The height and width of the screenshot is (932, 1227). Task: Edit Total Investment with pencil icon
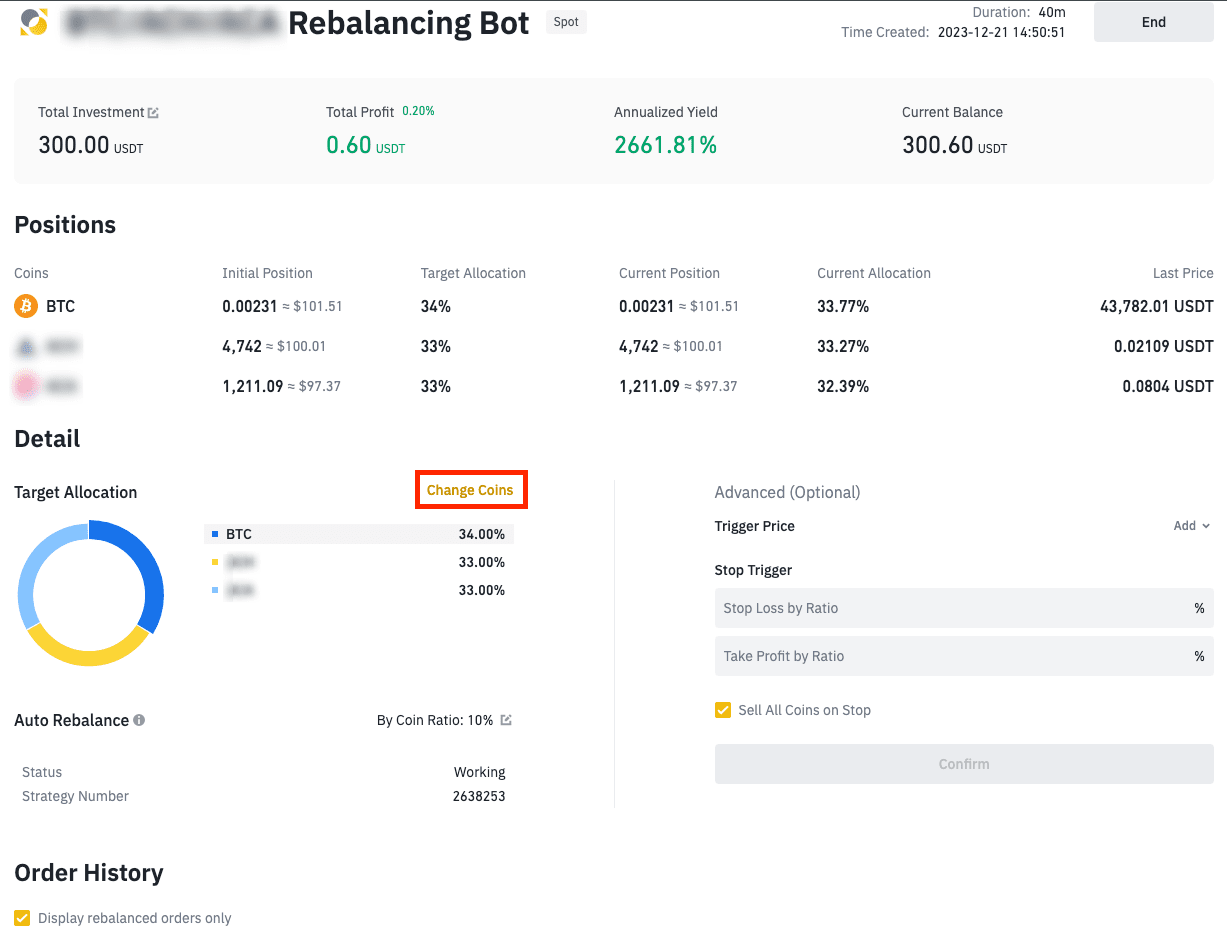coord(153,113)
